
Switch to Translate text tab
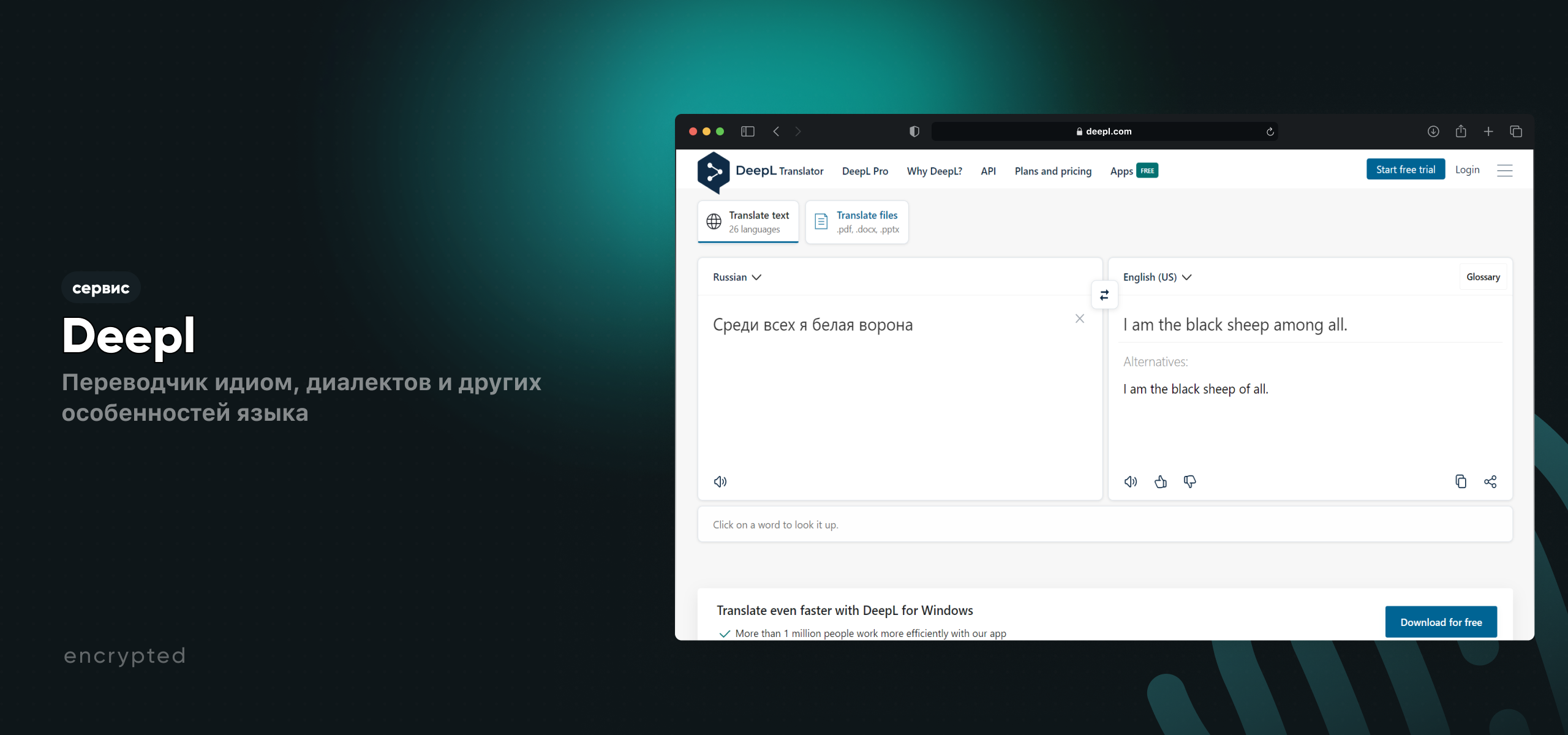tap(748, 222)
